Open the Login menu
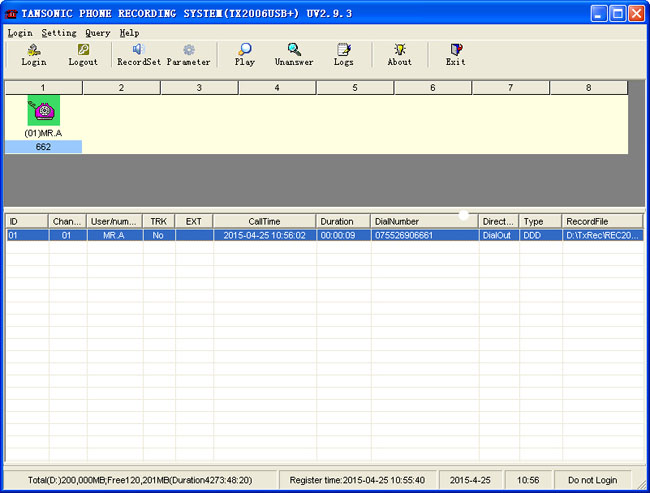Image resolution: width=650 pixels, height=493 pixels. pyautogui.click(x=20, y=33)
